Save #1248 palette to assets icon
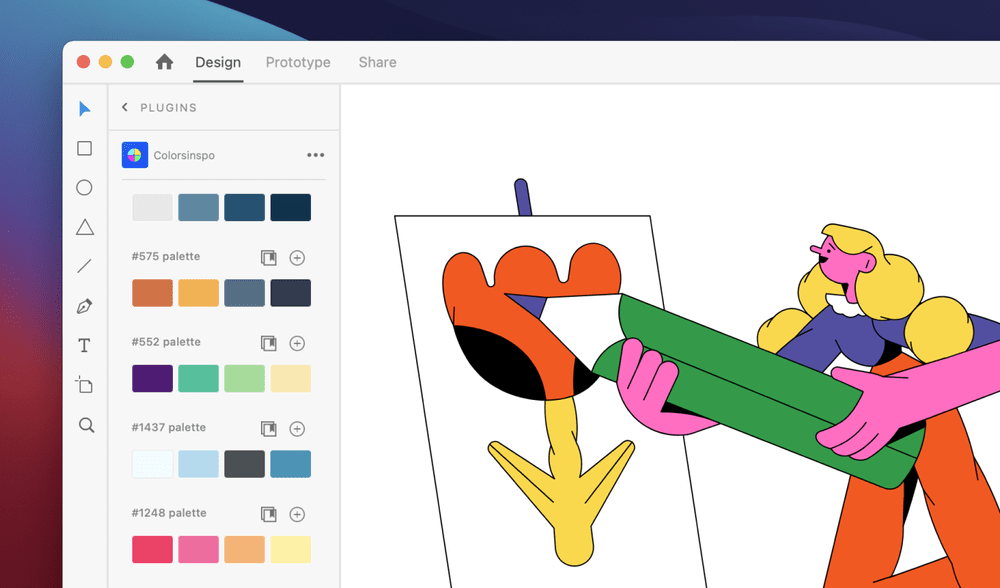Image resolution: width=1000 pixels, height=588 pixels. [268, 514]
